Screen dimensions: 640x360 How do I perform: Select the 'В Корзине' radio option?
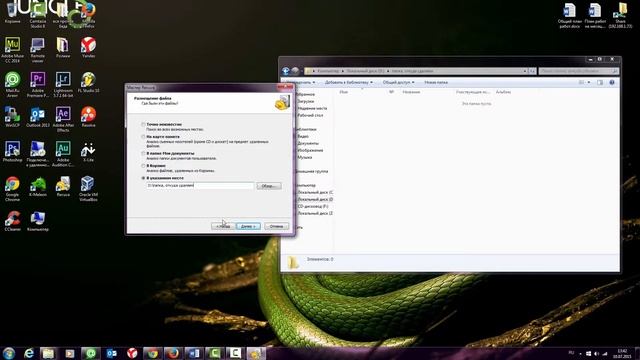[x=143, y=166]
